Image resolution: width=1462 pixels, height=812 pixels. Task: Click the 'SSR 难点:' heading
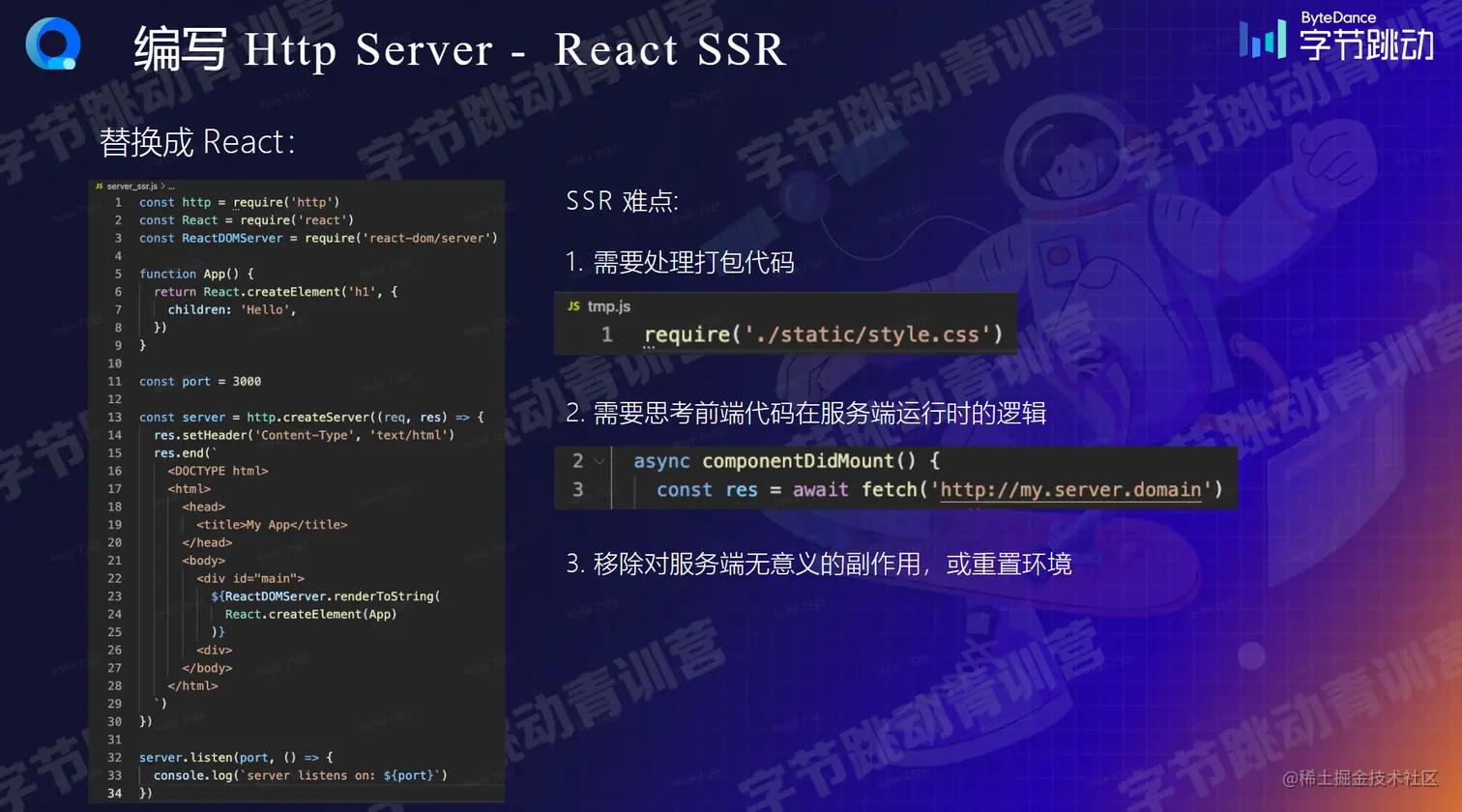pos(622,201)
